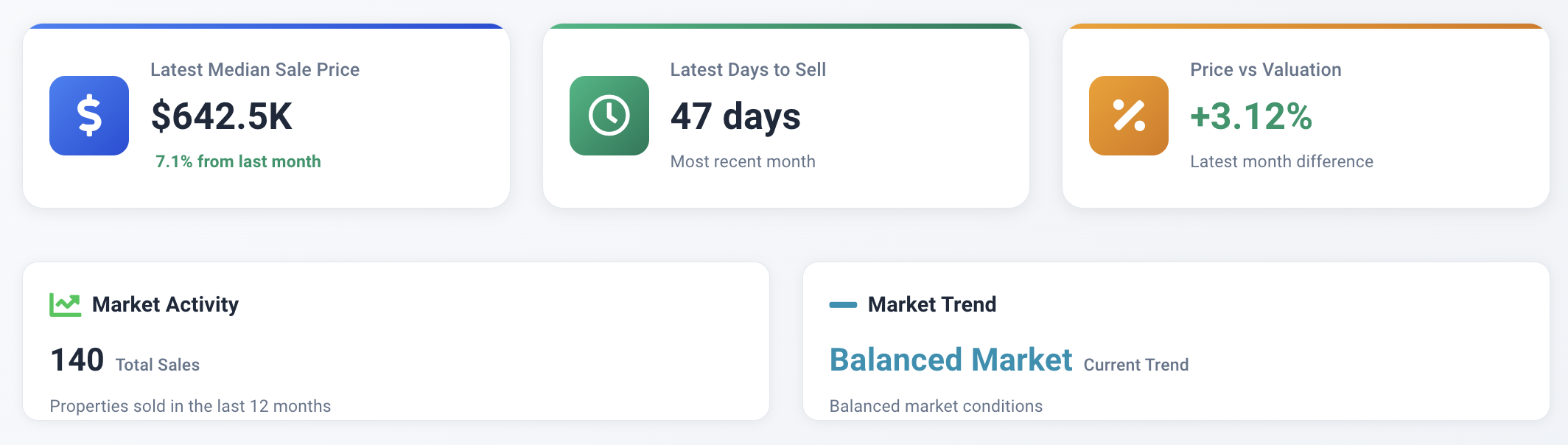The height and width of the screenshot is (445, 1568).
Task: Click the green clock icon
Action: pyautogui.click(x=609, y=116)
